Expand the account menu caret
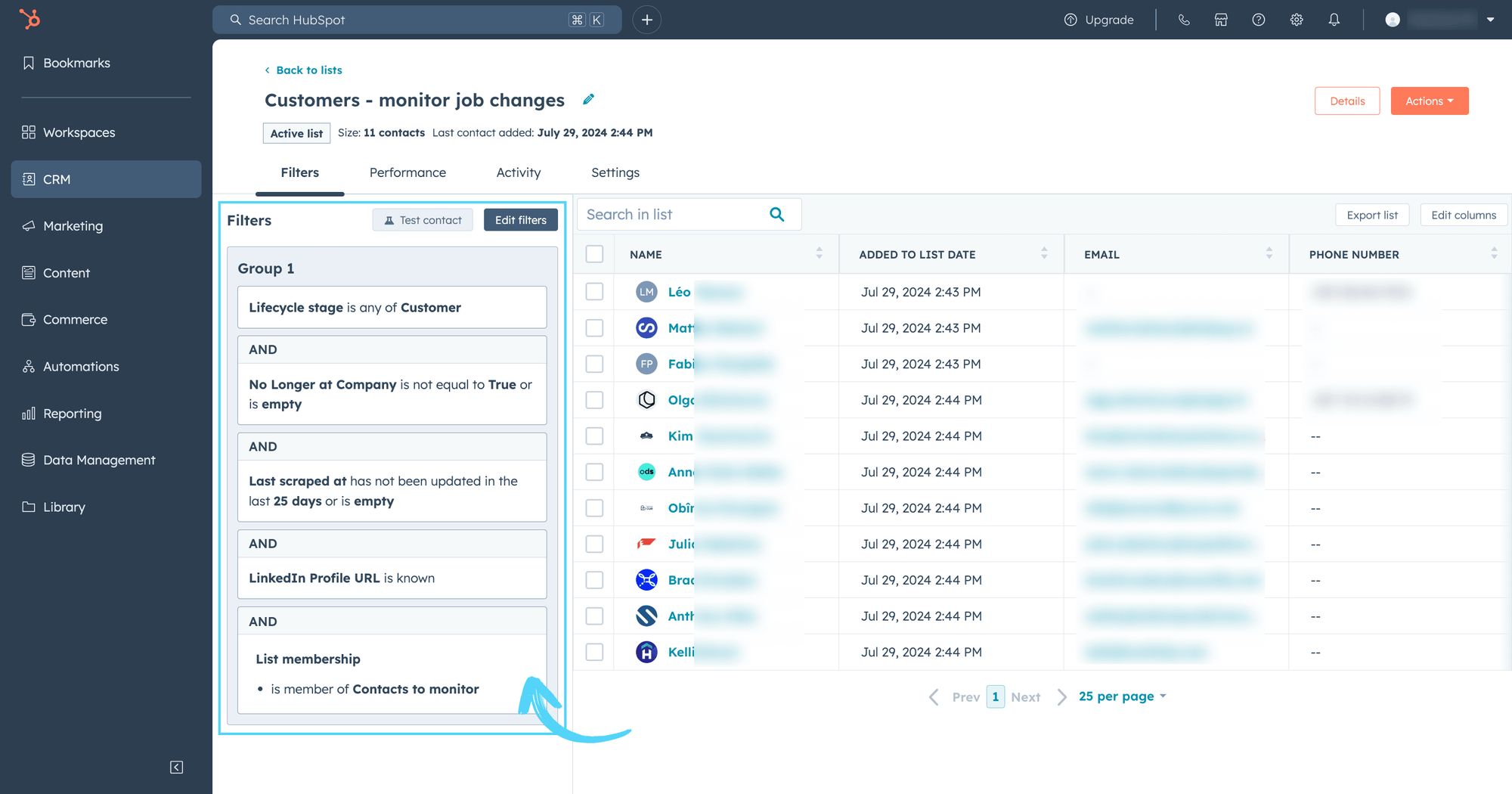This screenshot has width=1512, height=794. (1490, 20)
